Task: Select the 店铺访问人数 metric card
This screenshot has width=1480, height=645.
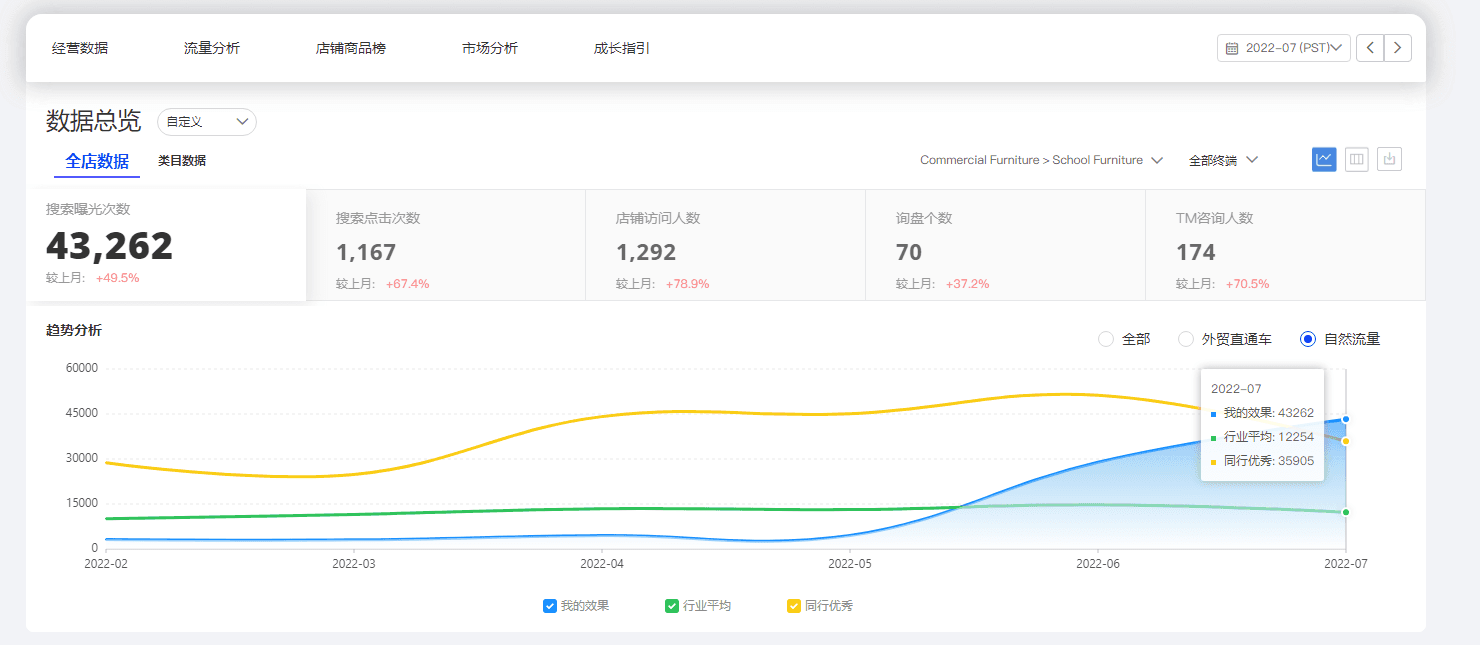Action: pyautogui.click(x=725, y=245)
